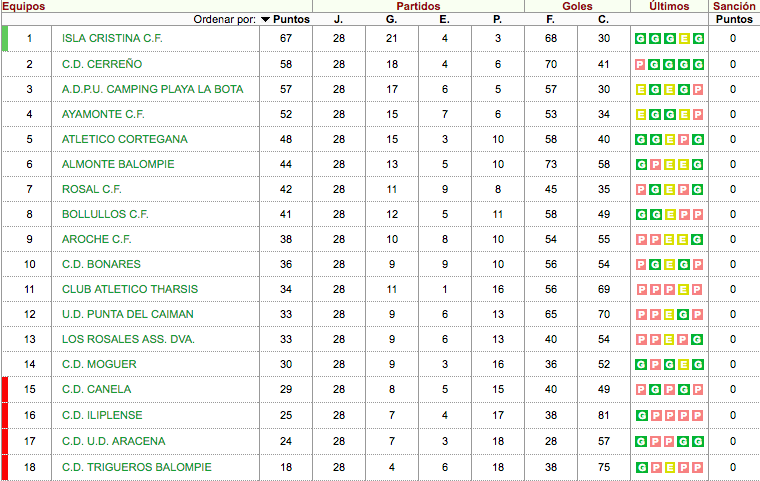The width and height of the screenshot is (760, 481).
Task: Follow the CLUB ATLETICO THARSIS link
Action: click(130, 289)
